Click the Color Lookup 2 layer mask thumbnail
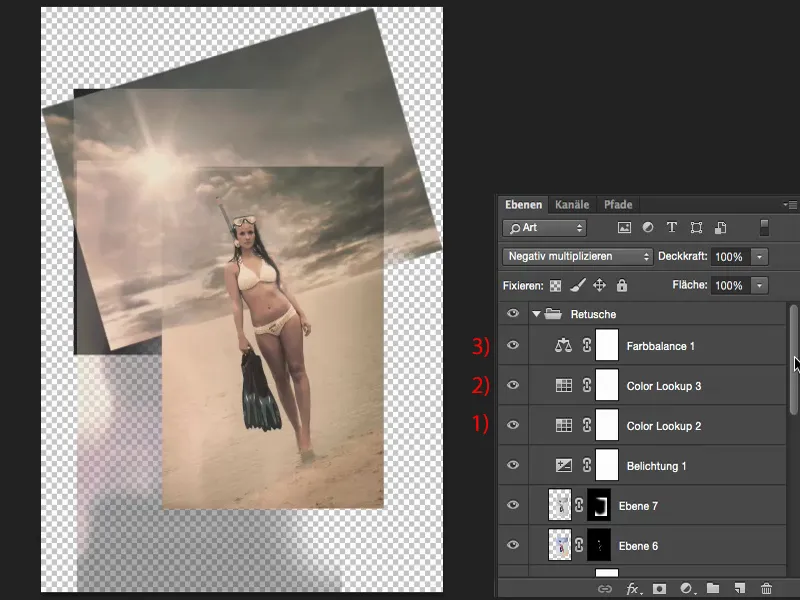This screenshot has width=800, height=600. coord(607,426)
